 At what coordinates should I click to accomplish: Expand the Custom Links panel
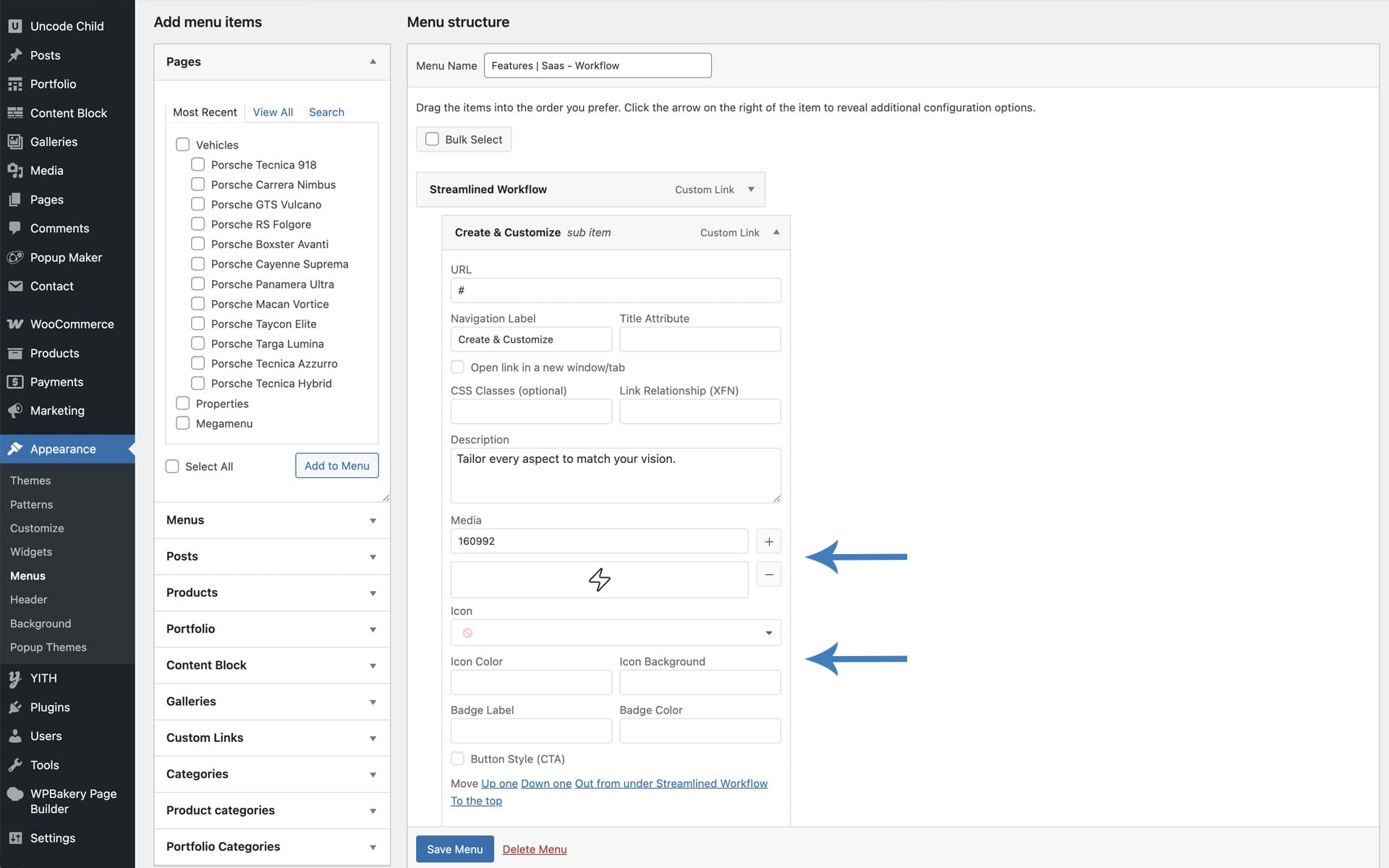[x=271, y=738]
